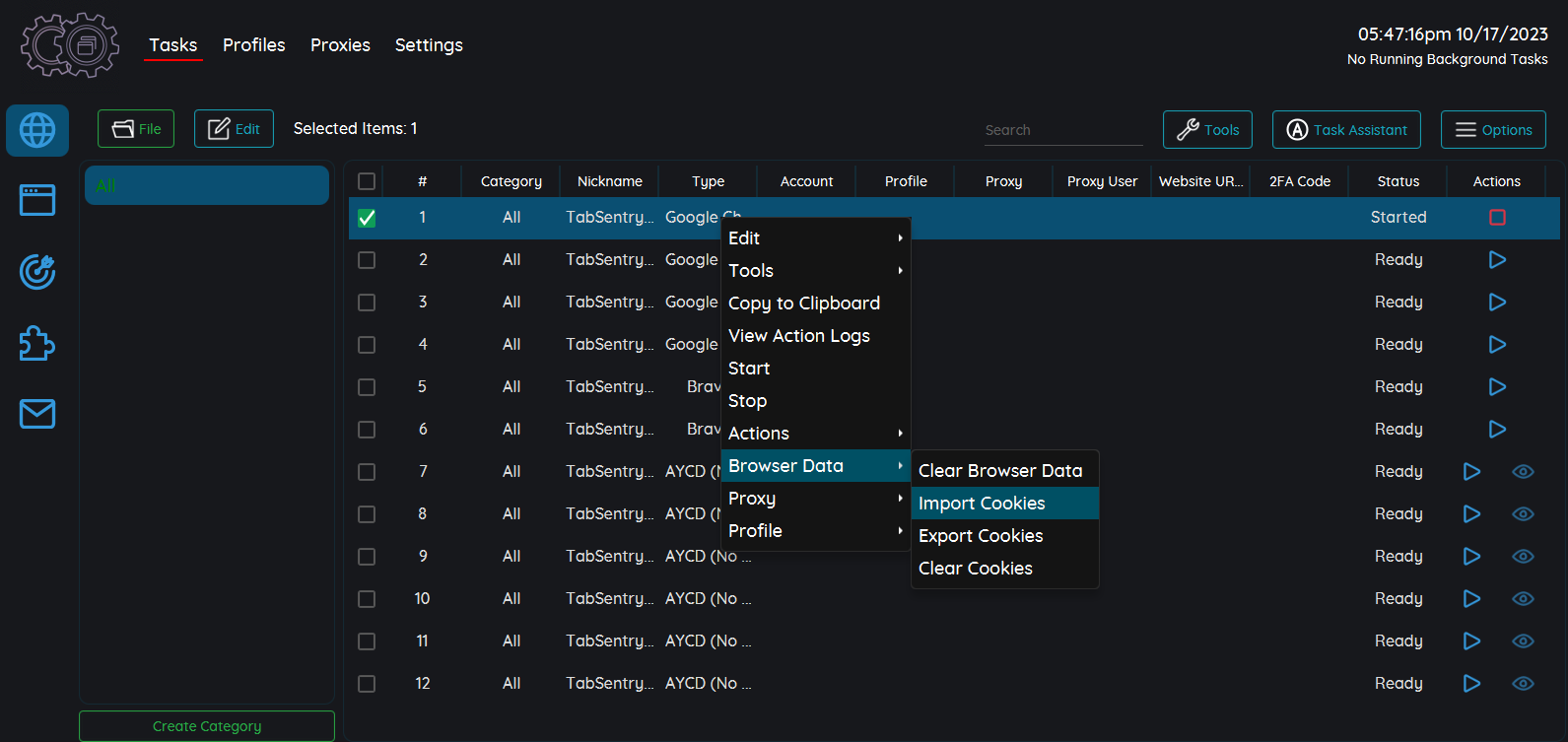Start task 8 with play icon
This screenshot has height=742, width=1568.
click(x=1471, y=513)
